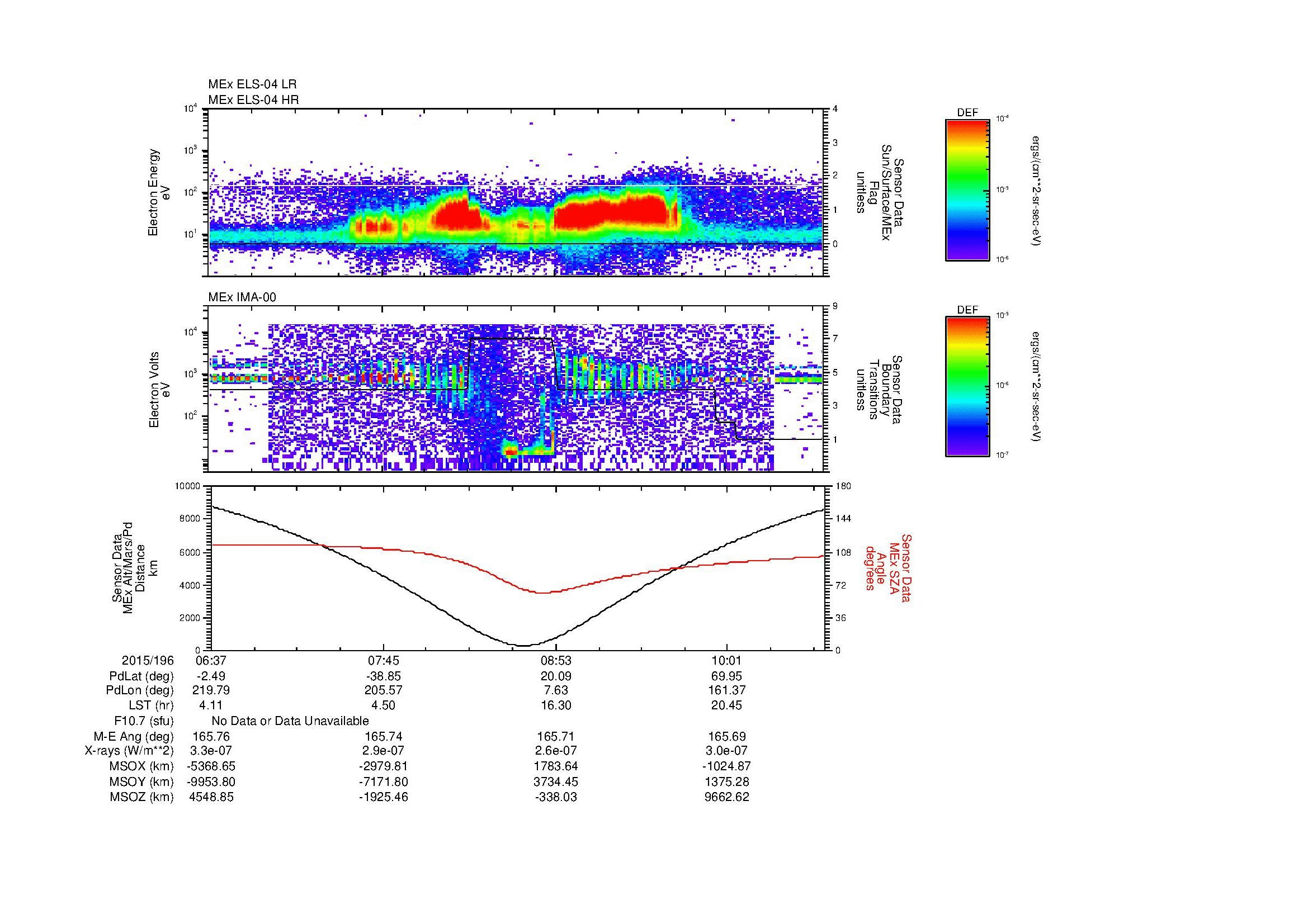
Task: Click the 'PdLon (deg)' row label
Action: [140, 690]
